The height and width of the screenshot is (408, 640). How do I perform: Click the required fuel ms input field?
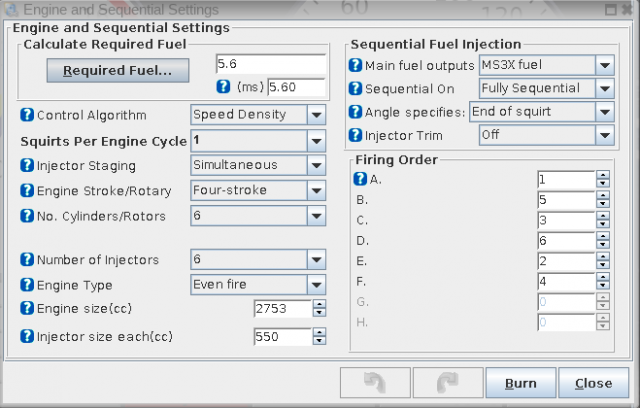click(295, 87)
